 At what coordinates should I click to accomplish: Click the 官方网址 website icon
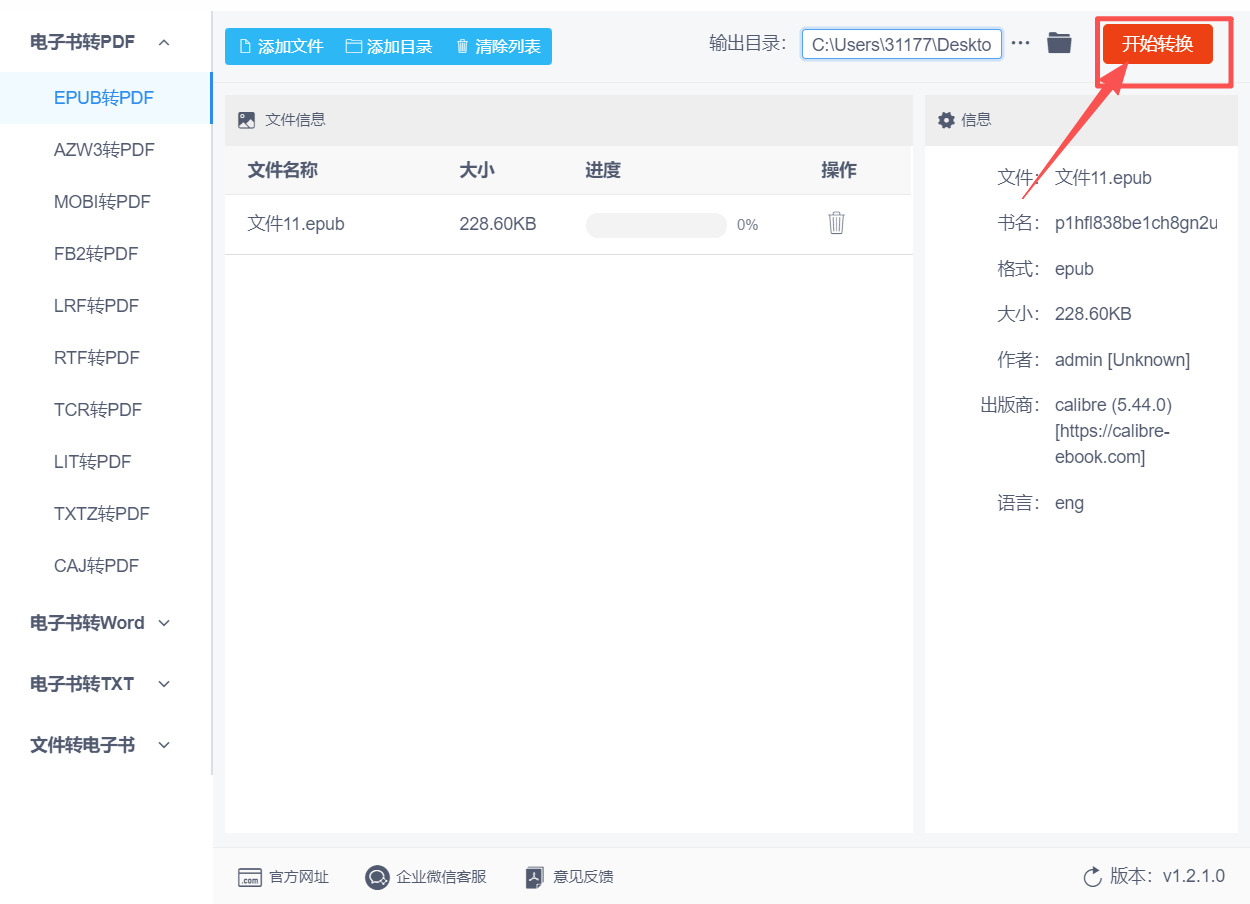coord(250,878)
